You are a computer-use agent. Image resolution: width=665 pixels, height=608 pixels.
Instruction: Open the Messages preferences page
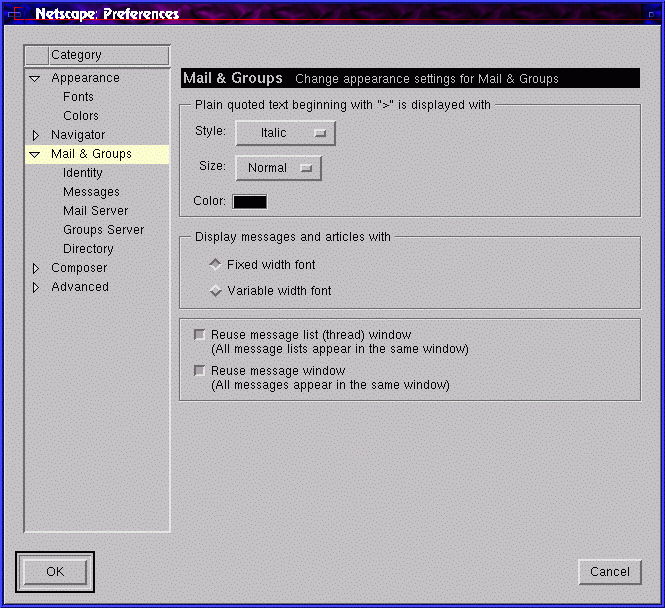(91, 192)
